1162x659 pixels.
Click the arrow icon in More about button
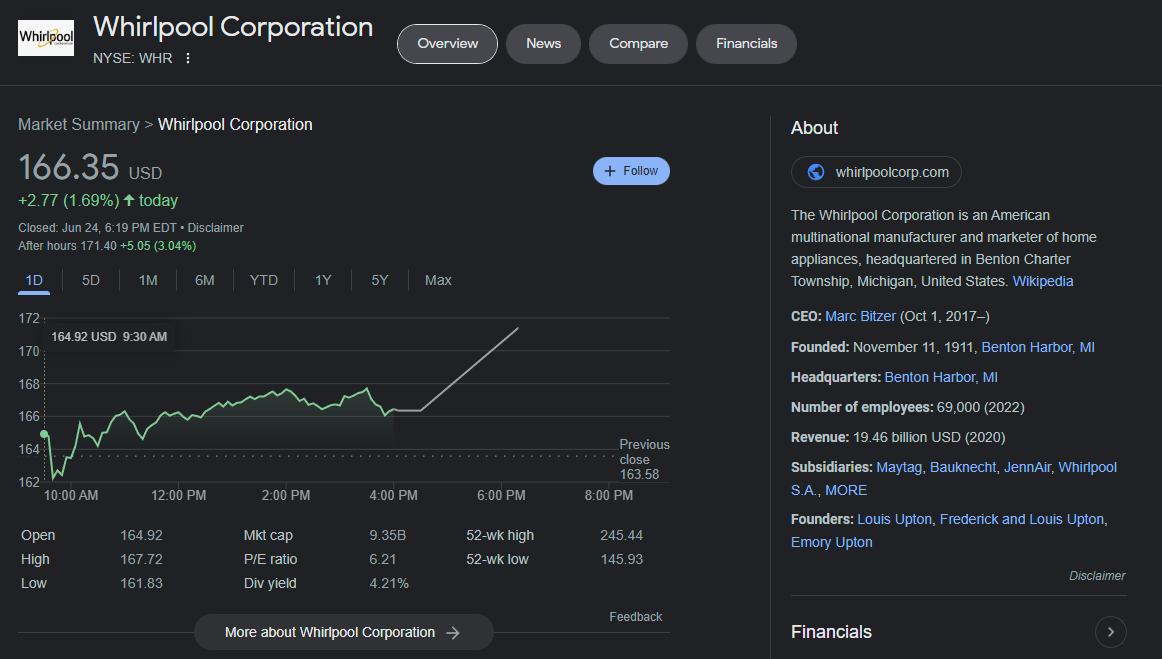(453, 632)
